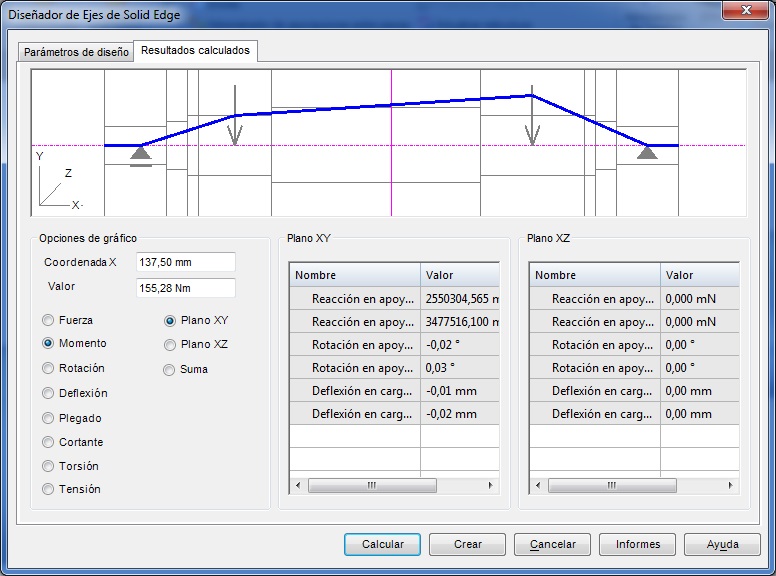Open the Resultados calculados tab
The width and height of the screenshot is (776, 576).
(x=195, y=50)
